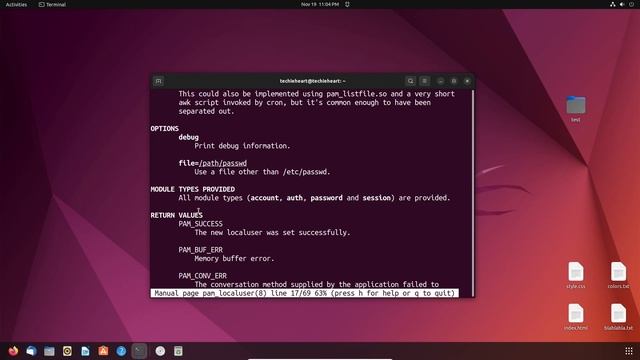Click the PAM_CONV_ERR text
Image resolution: width=640 pixels, height=360 pixels.
pyautogui.click(x=202, y=276)
